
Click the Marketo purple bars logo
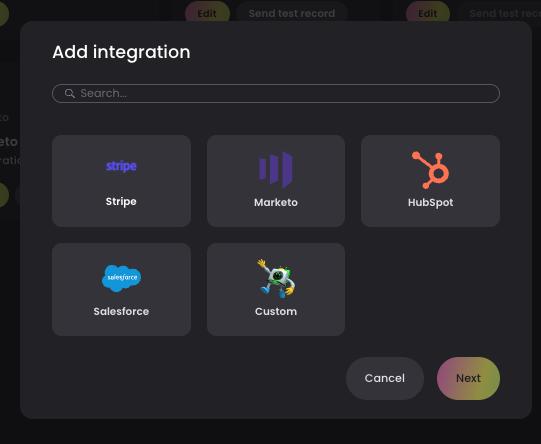tap(276, 169)
